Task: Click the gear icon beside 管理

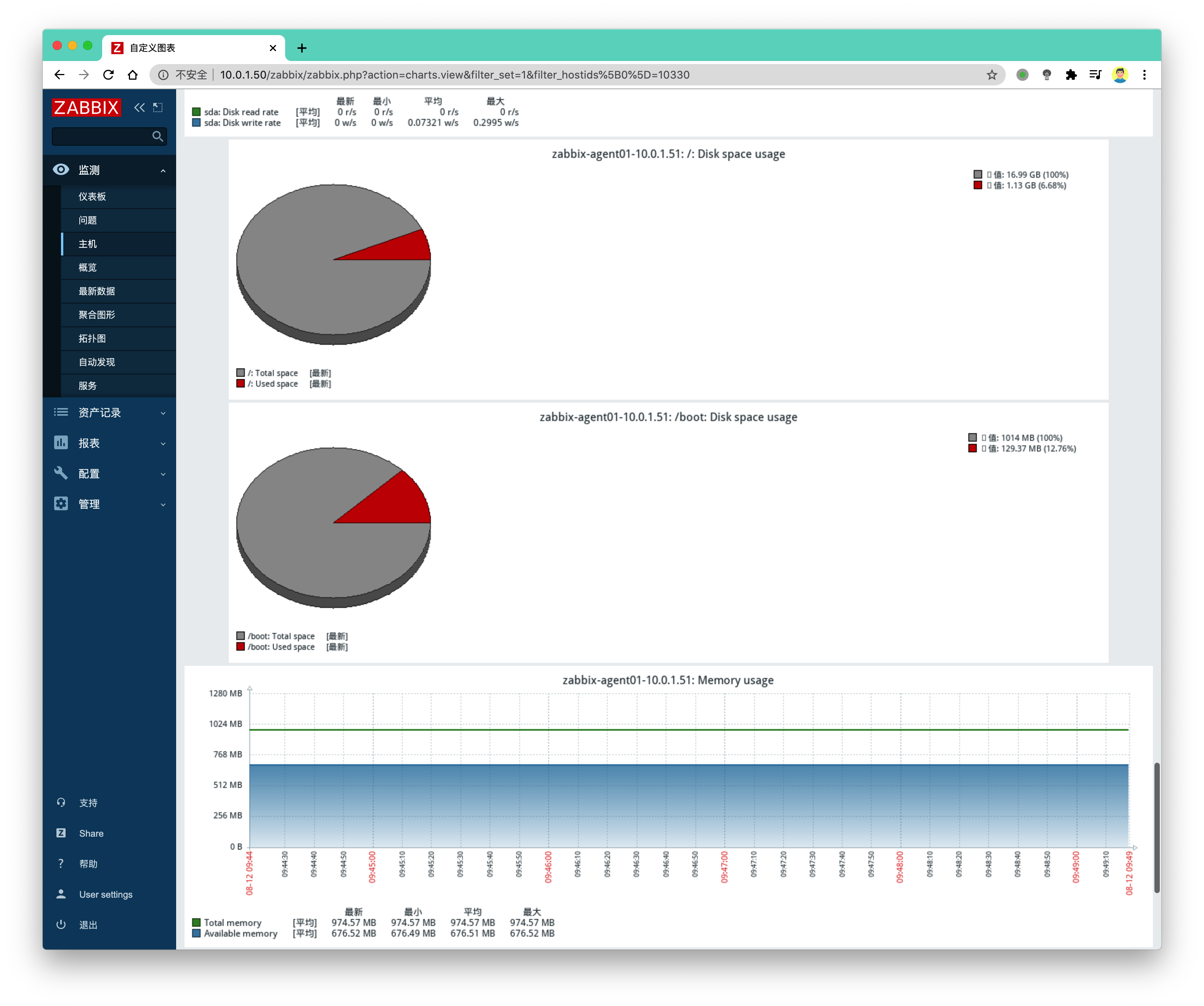Action: point(61,504)
